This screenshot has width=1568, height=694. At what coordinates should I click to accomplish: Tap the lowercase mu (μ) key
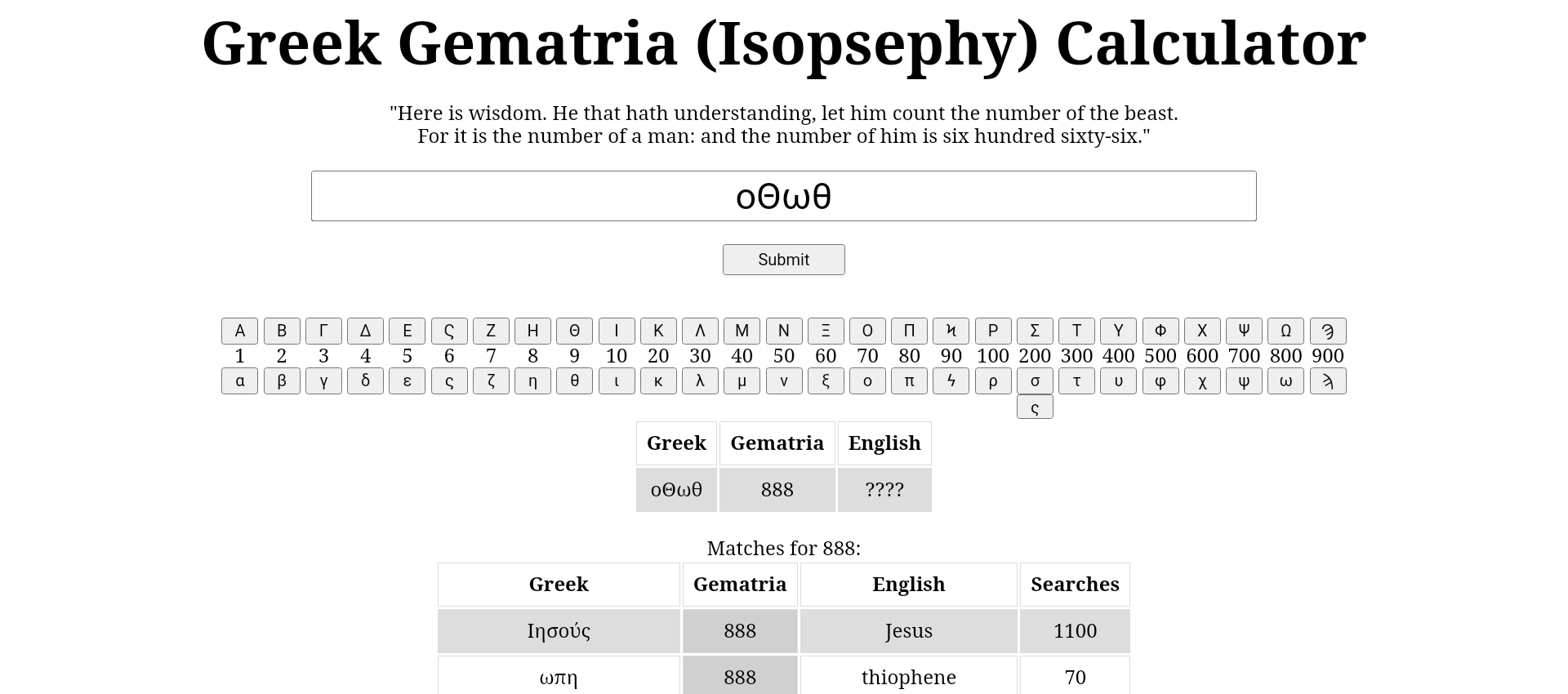742,381
